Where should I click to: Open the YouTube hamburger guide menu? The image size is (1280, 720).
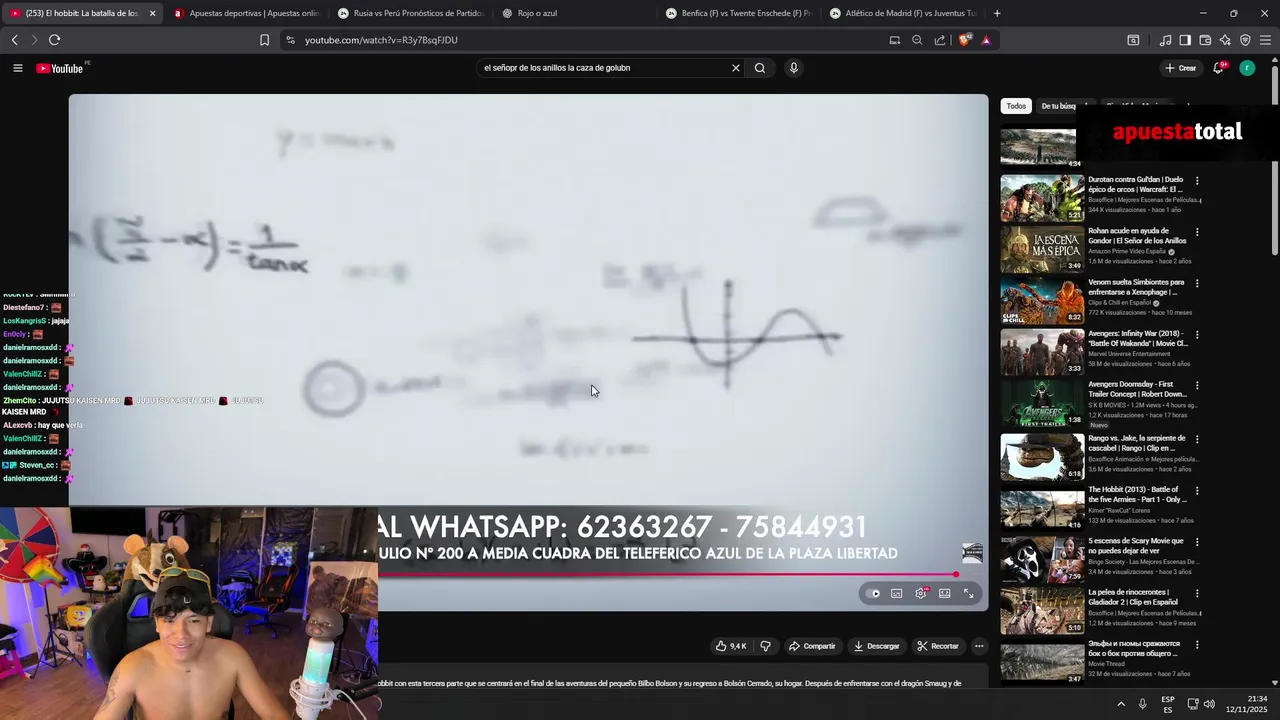17,68
